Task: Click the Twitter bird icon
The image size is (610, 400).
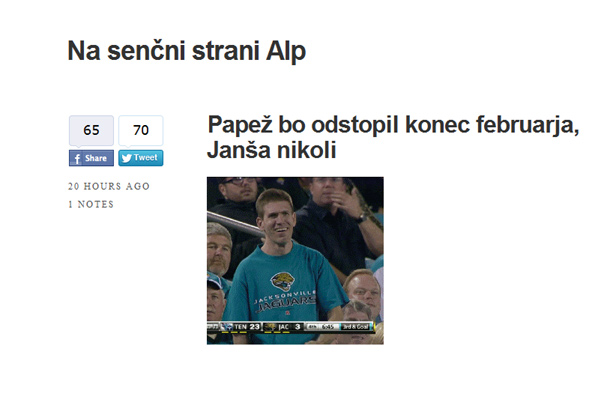Action: click(126, 158)
